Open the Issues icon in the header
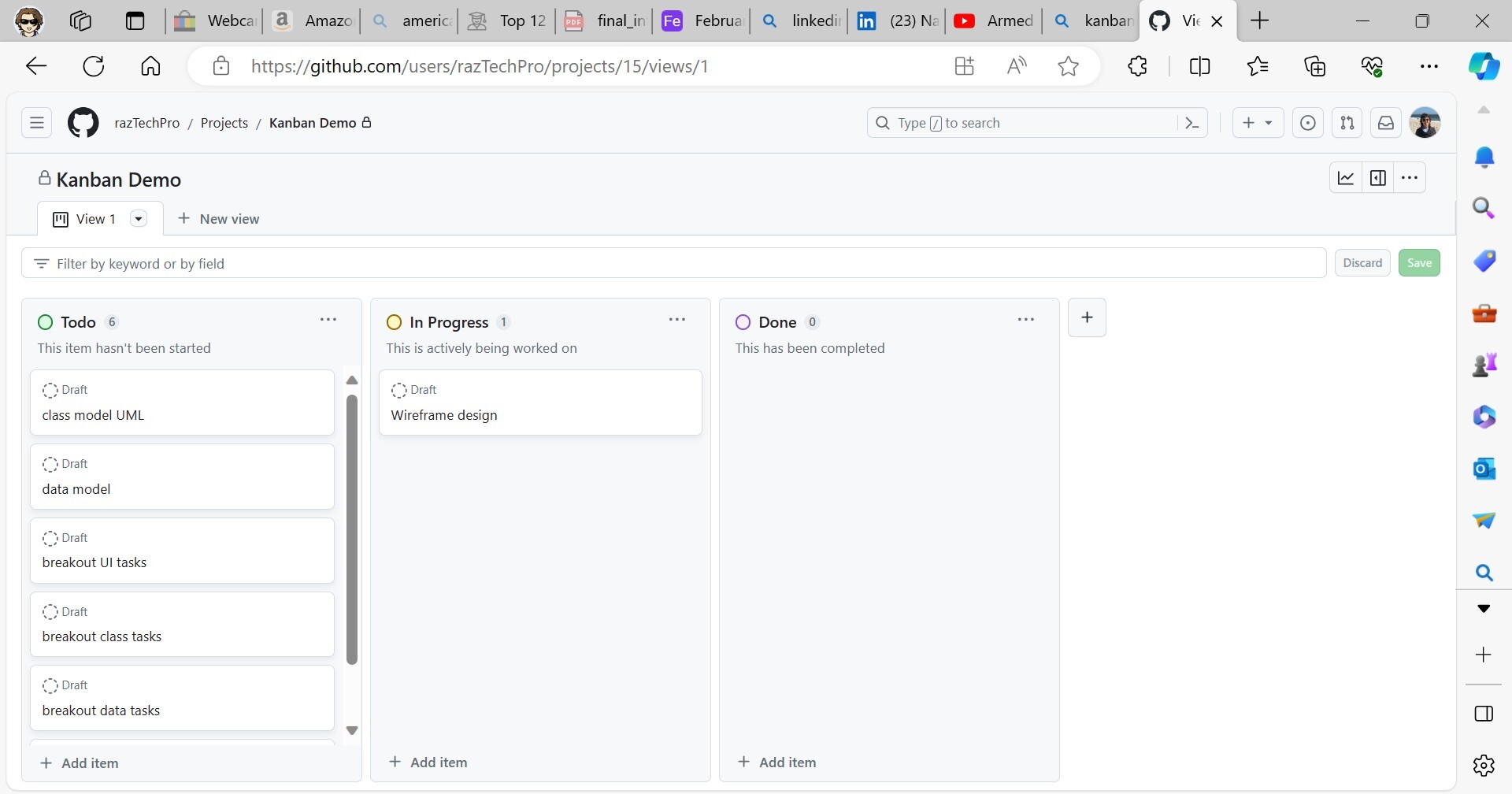 pyautogui.click(x=1307, y=122)
